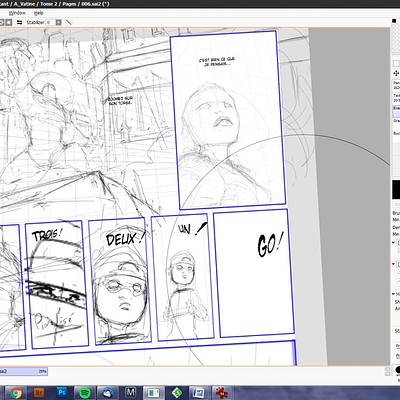Open the green spreadsheet app in taskbar
Screen dimensions: 400x400
point(154,393)
